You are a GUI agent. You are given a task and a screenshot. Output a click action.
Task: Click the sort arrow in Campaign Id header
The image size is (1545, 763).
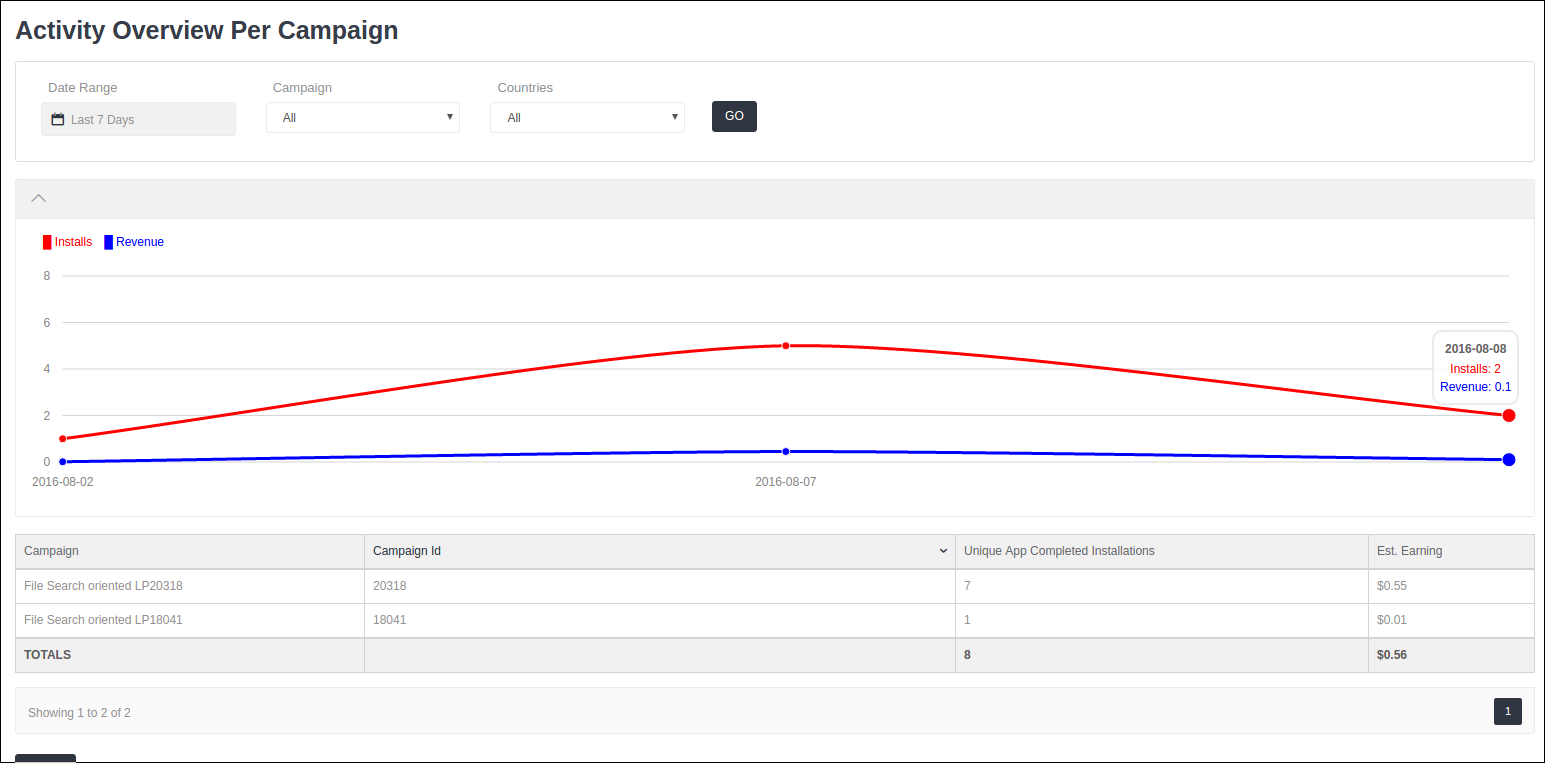tap(943, 552)
